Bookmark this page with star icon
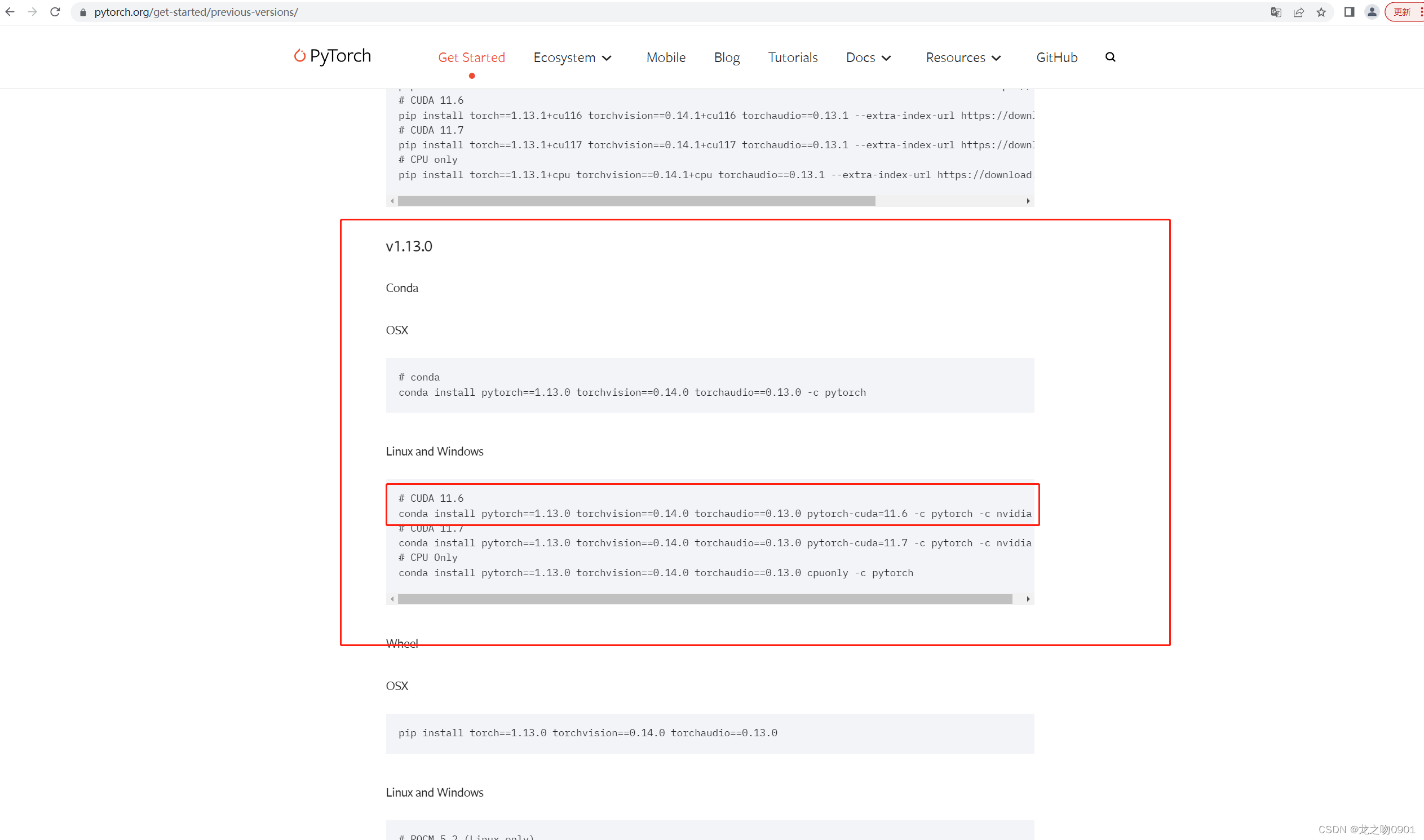Screen dimensions: 1424x840 coord(1321,12)
